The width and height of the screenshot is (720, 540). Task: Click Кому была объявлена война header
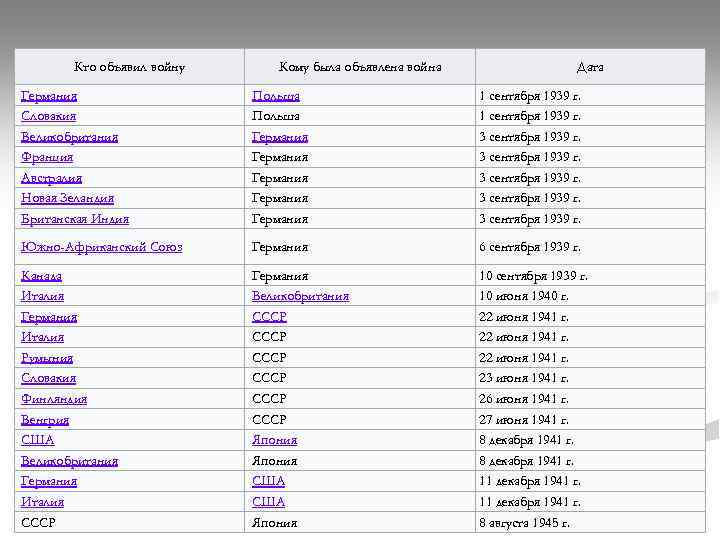point(360,67)
